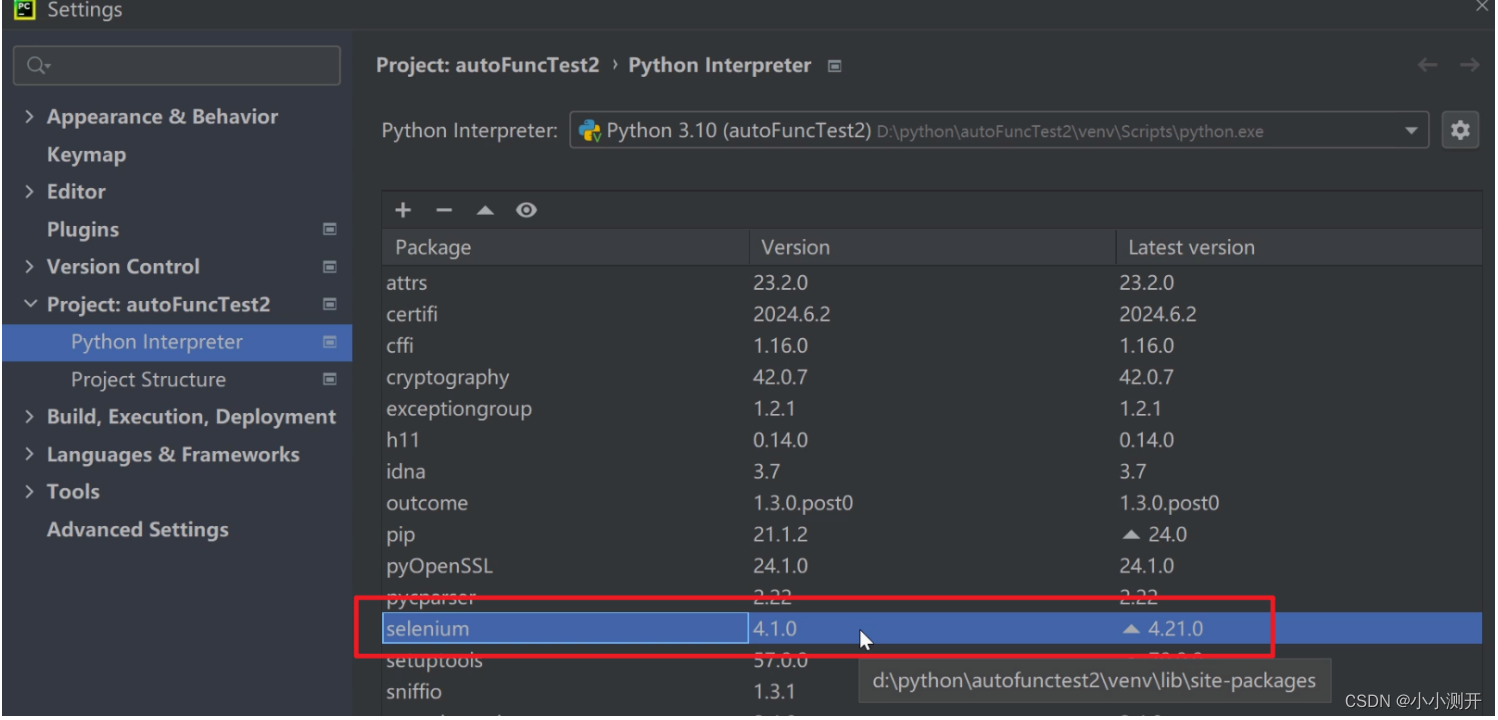The width and height of the screenshot is (1498, 720).
Task: Click the forward navigation arrow
Action: click(x=1469, y=65)
